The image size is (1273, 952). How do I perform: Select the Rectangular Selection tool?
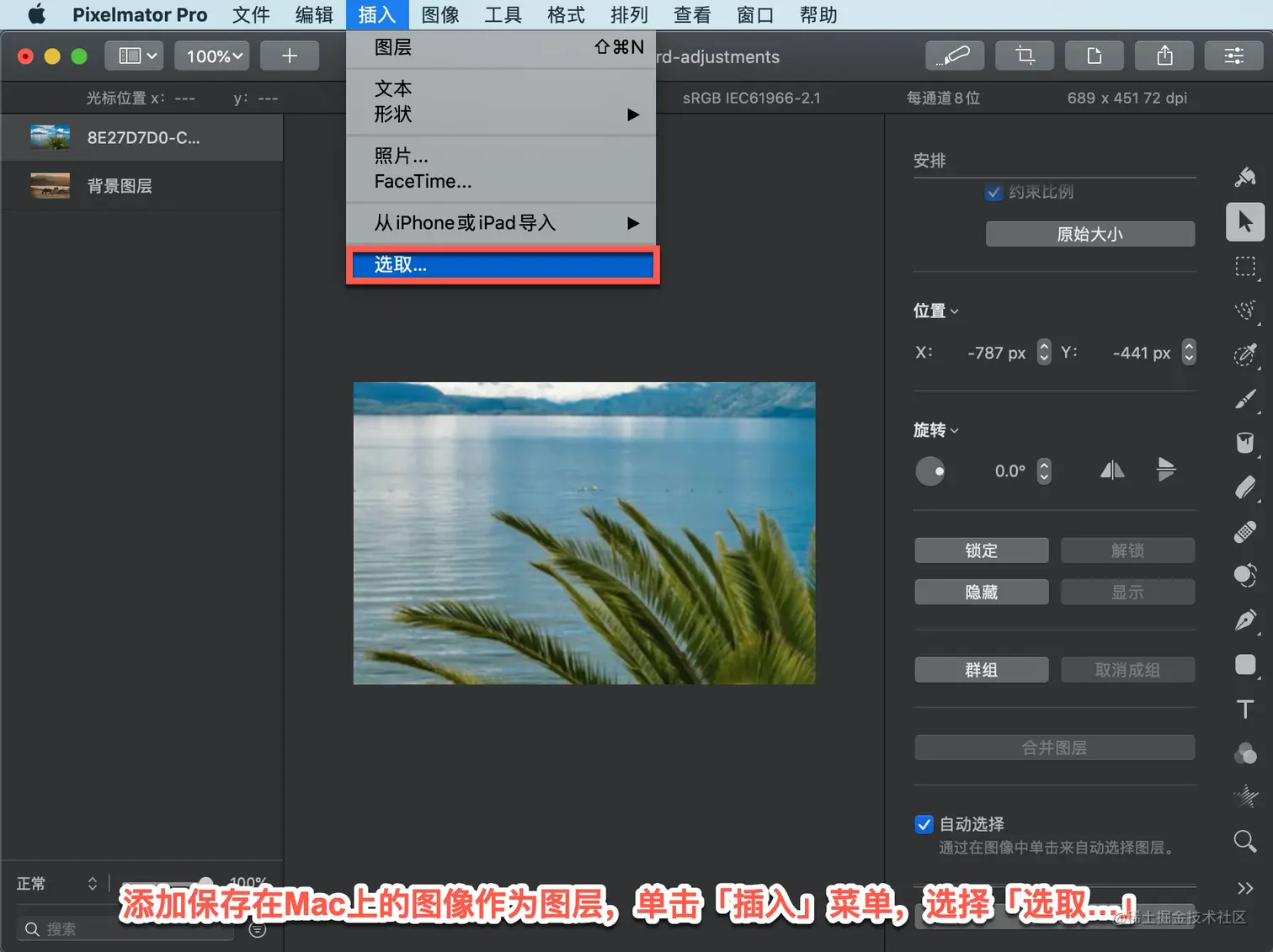(1245, 267)
